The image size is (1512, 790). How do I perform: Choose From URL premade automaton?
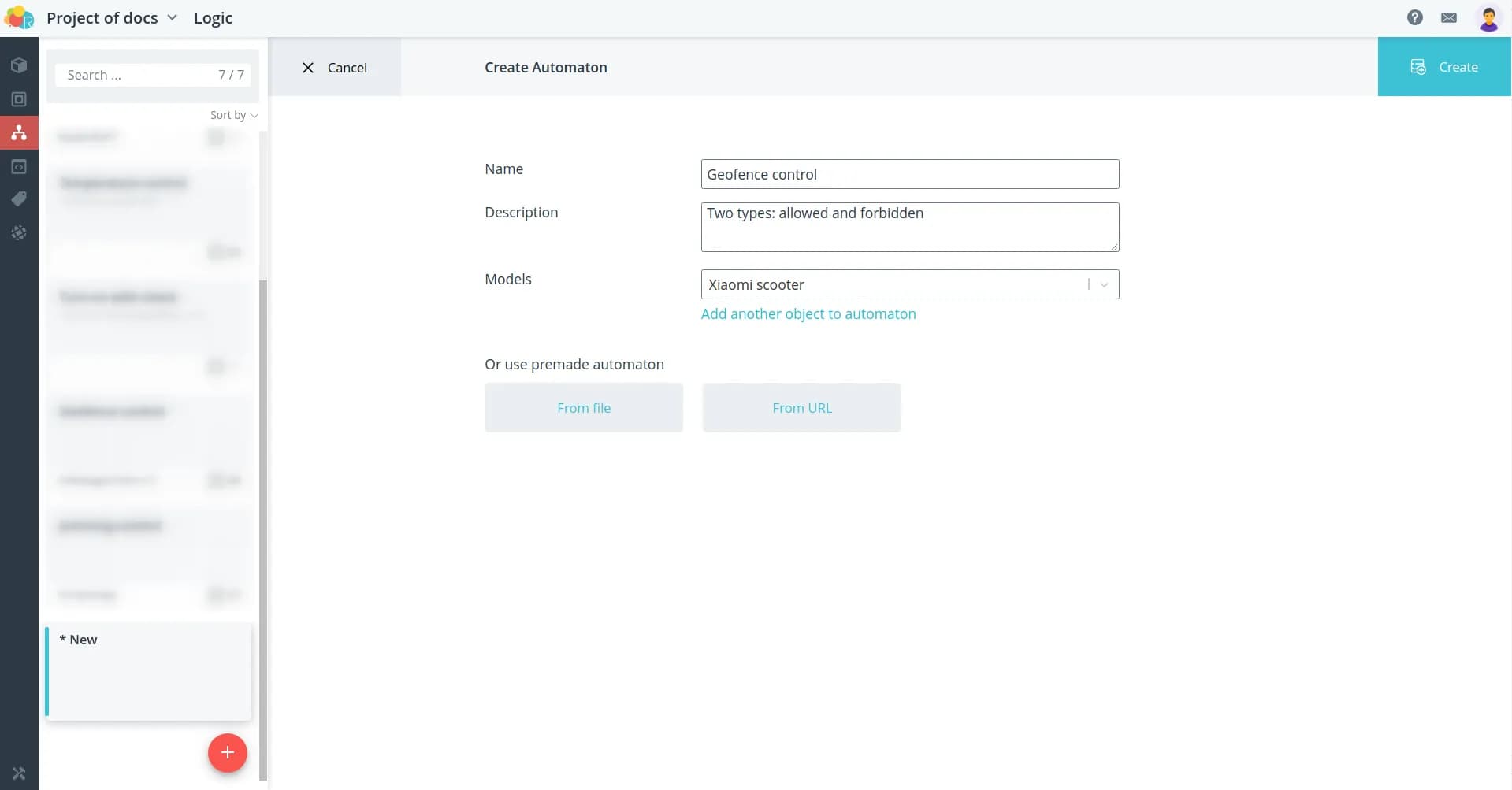pyautogui.click(x=801, y=408)
